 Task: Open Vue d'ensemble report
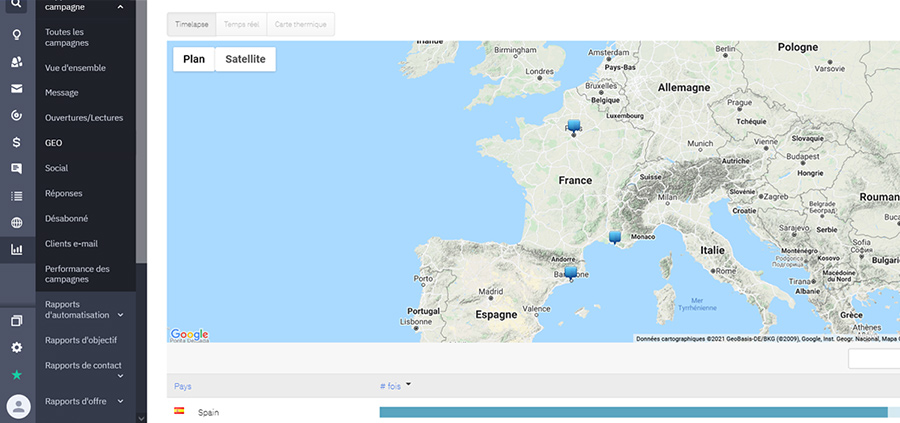[x=75, y=68]
